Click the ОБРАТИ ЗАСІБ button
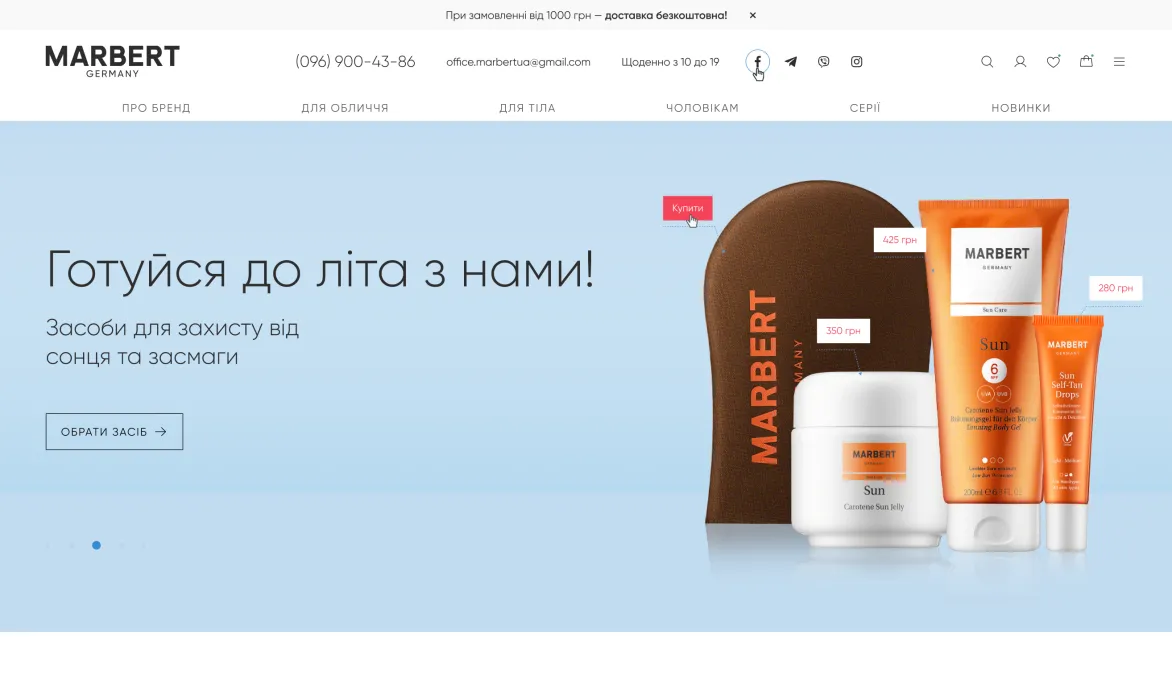Image resolution: width=1172 pixels, height=680 pixels. pyautogui.click(x=114, y=431)
